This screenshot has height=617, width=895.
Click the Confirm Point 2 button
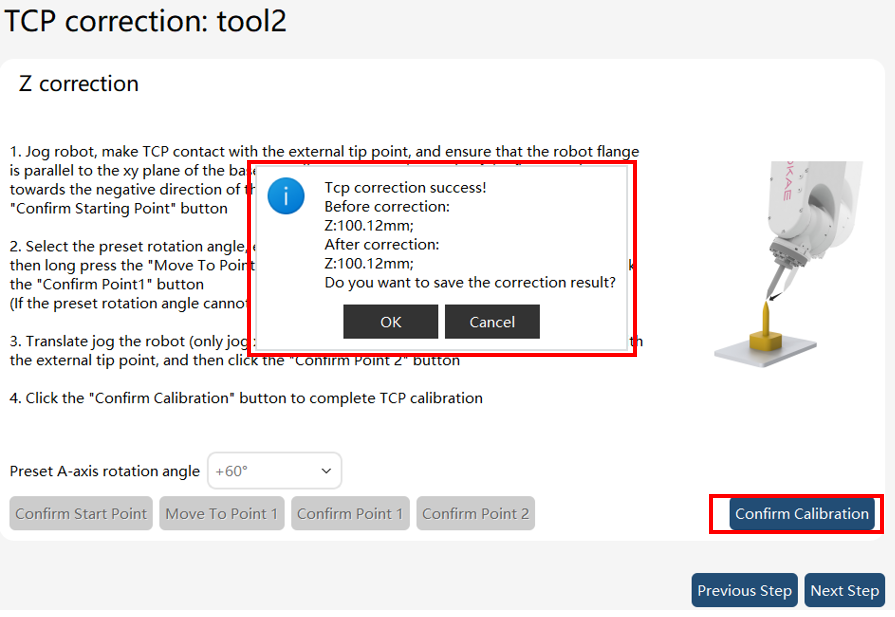(475, 514)
